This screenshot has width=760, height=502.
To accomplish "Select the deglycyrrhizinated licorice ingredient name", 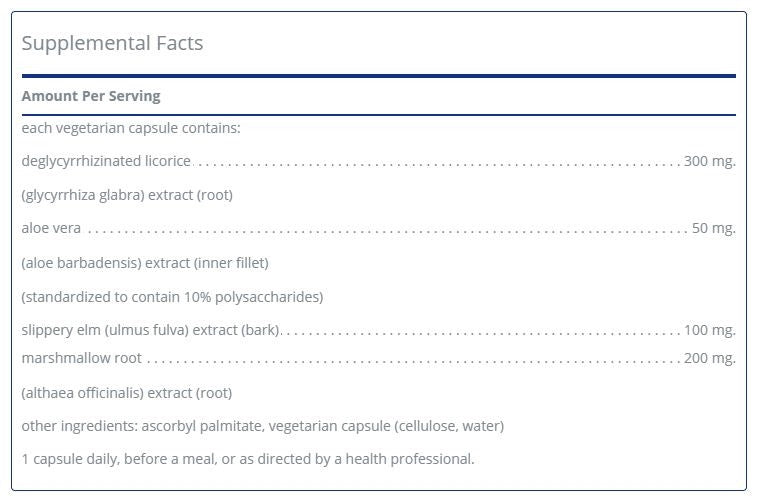I will tap(106, 161).
